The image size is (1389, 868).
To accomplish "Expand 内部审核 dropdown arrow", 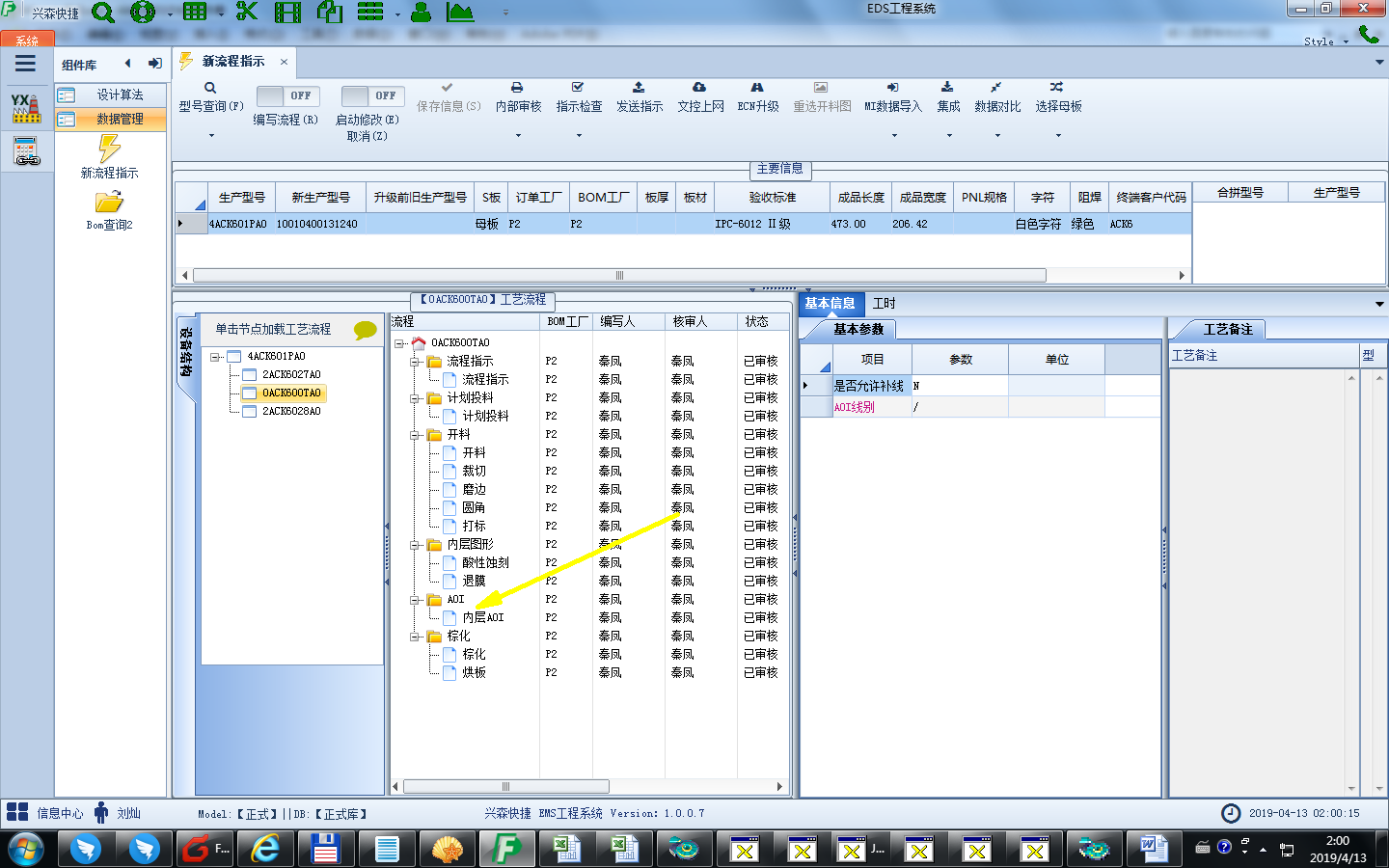I will [x=518, y=135].
